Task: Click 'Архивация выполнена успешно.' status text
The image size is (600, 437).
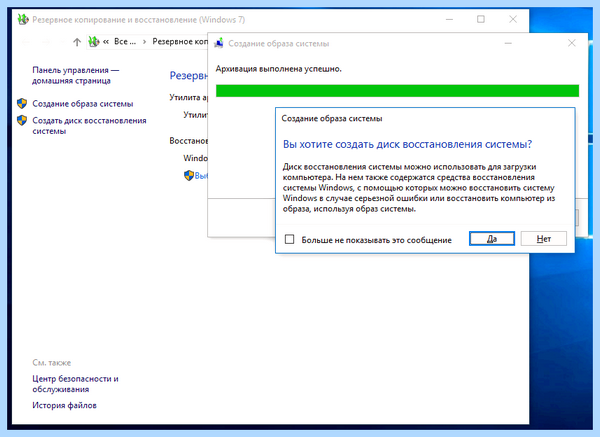Action: coord(279,69)
